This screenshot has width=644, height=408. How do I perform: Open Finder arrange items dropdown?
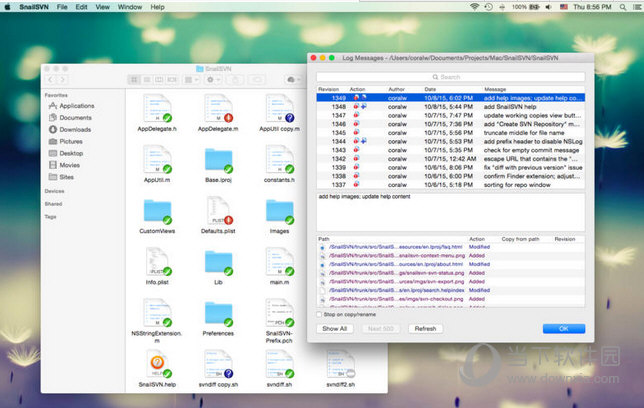click(x=191, y=80)
